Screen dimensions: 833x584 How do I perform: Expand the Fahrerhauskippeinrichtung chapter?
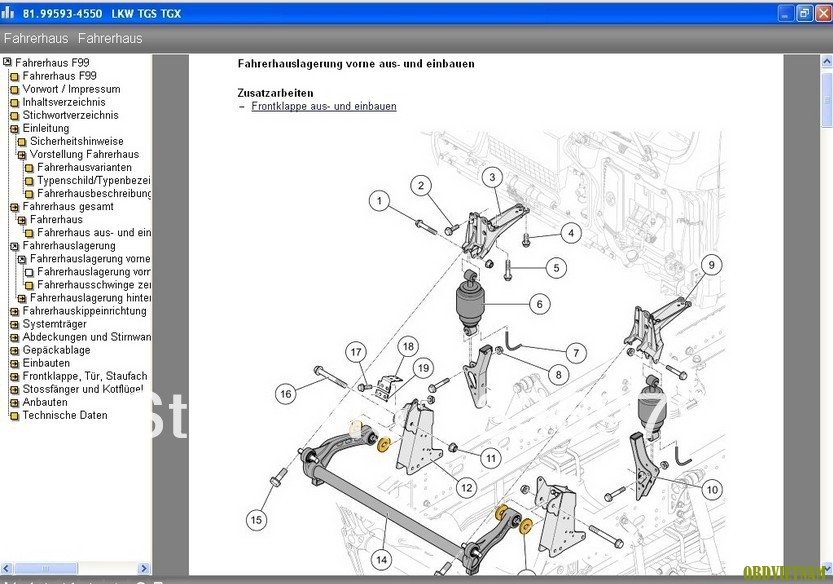pyautogui.click(x=14, y=311)
